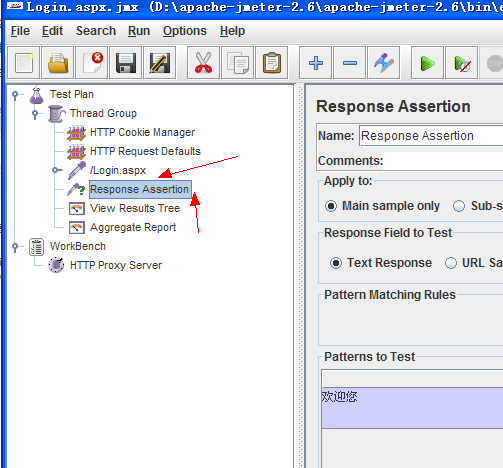Click the Test Plan flask icon
Viewport: 503px width, 468px height.
(x=36, y=95)
